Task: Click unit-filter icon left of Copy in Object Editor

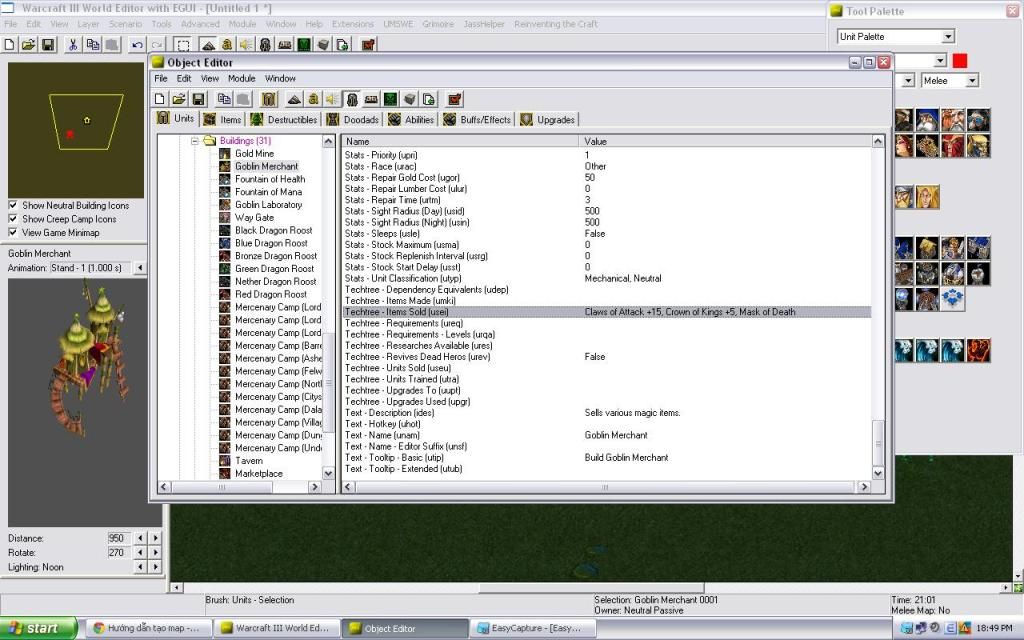Action: (268, 99)
